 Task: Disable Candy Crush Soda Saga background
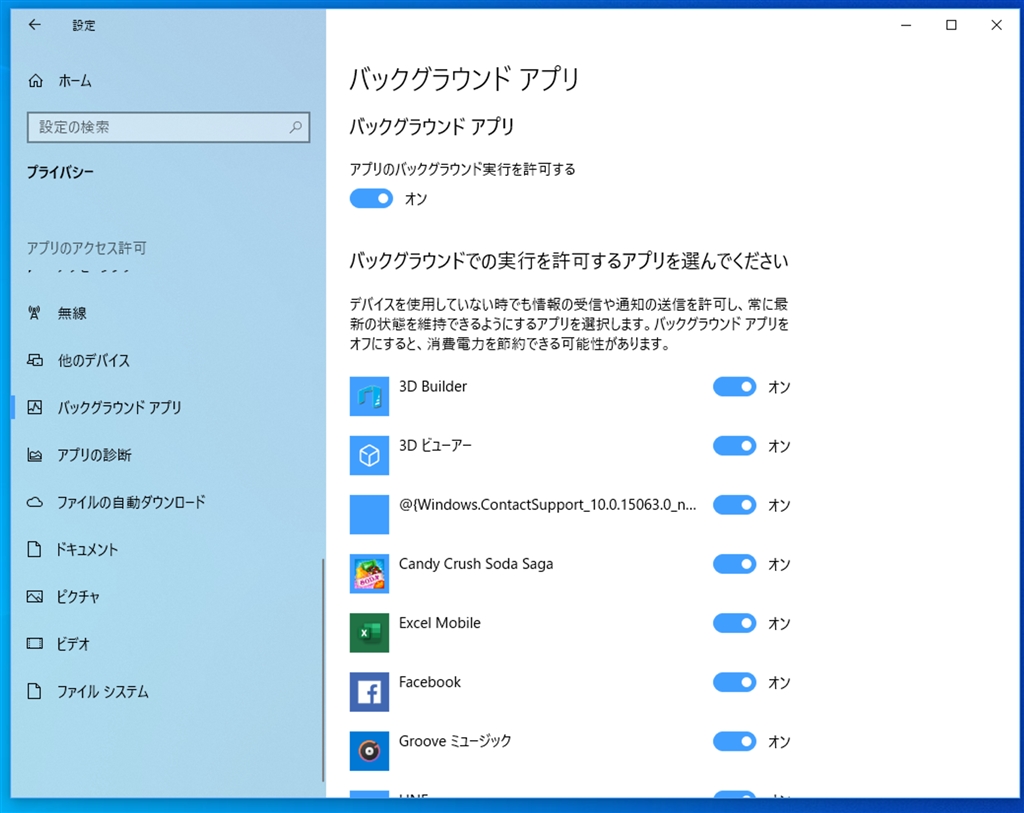[x=734, y=564]
